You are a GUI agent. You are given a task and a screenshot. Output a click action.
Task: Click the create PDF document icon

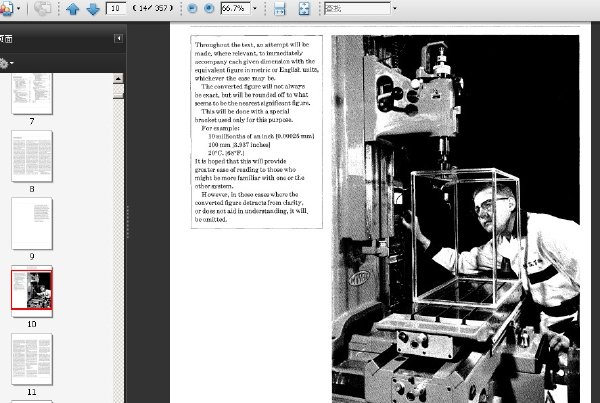click(x=6, y=8)
